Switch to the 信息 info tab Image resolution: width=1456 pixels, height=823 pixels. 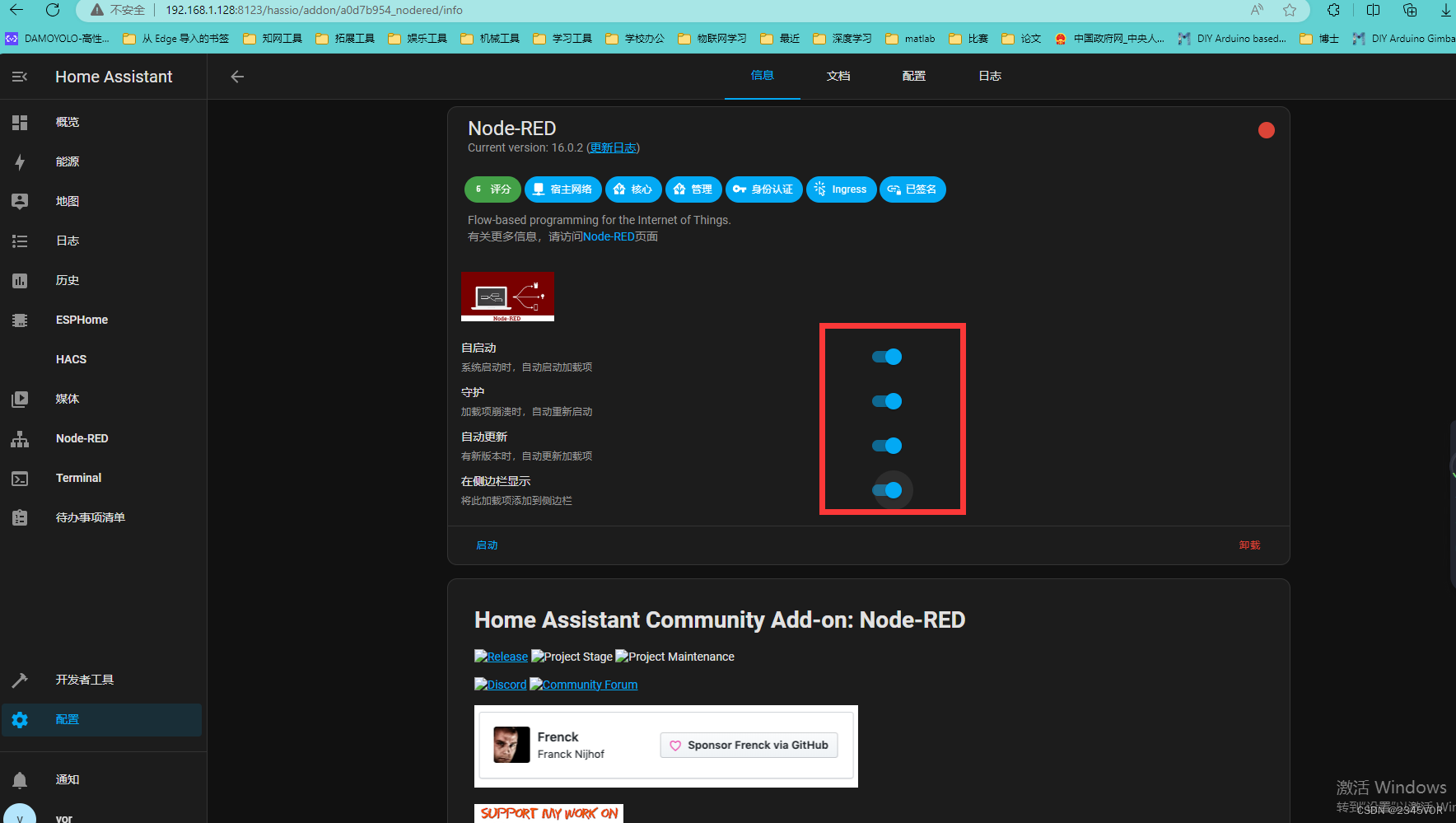(x=763, y=76)
